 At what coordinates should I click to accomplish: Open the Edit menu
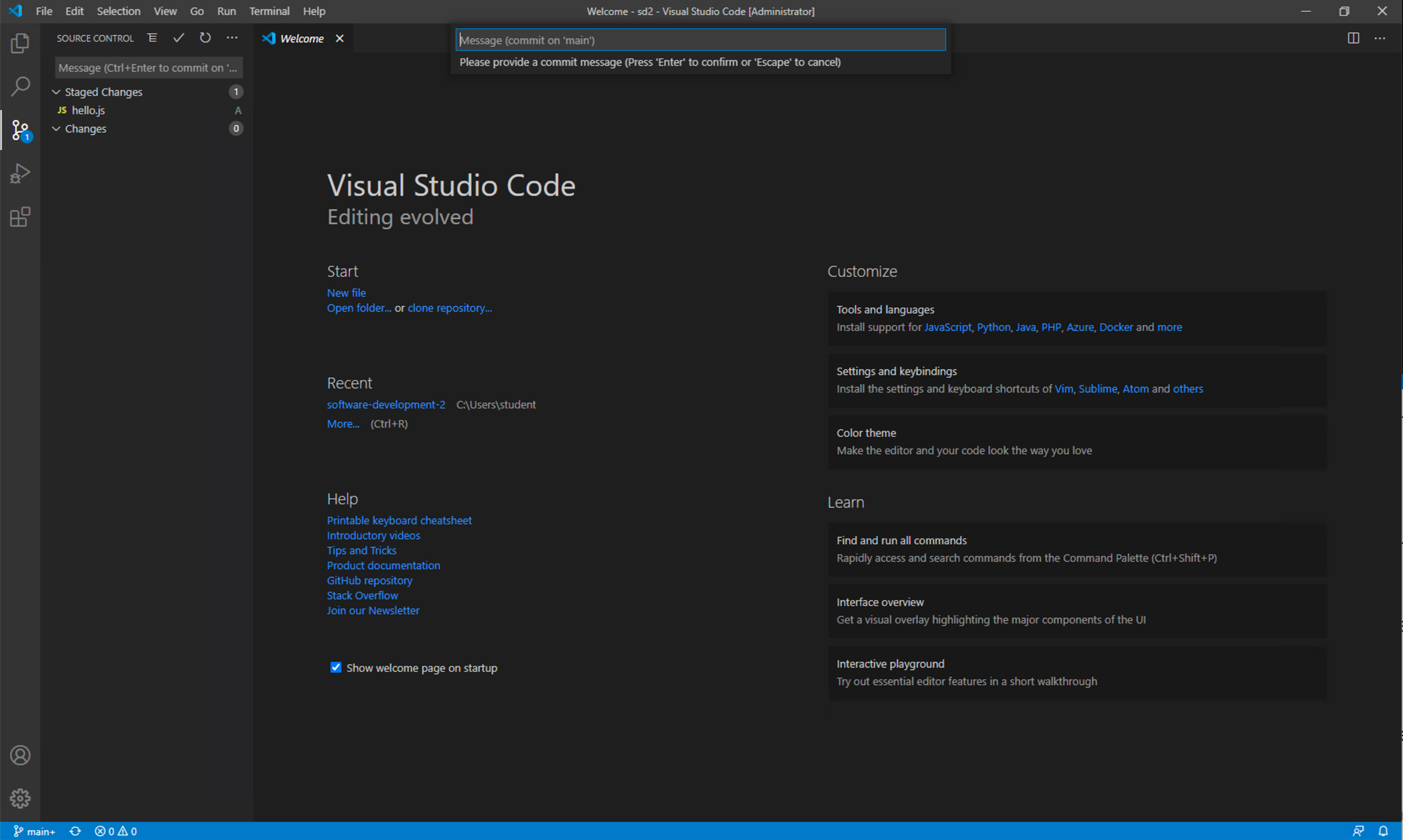pos(74,11)
